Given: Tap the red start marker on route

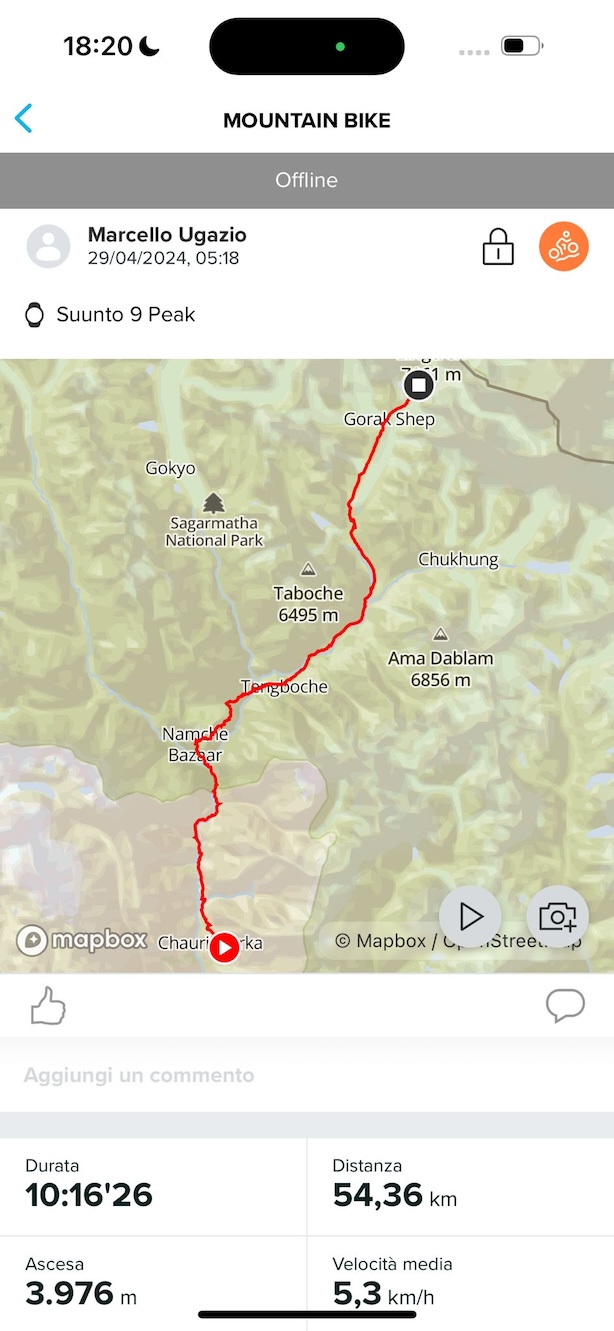Looking at the screenshot, I should tap(225, 947).
